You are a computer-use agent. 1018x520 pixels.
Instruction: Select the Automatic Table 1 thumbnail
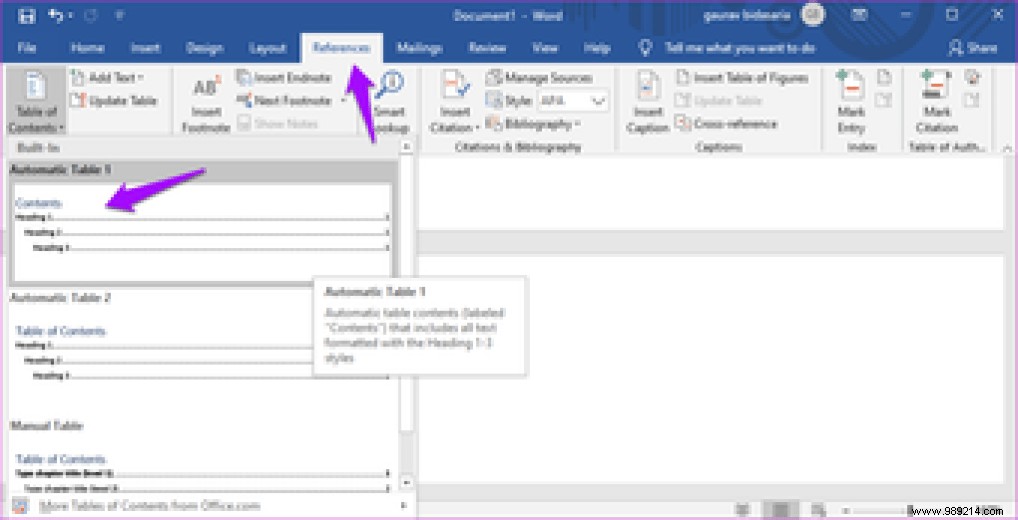point(201,231)
